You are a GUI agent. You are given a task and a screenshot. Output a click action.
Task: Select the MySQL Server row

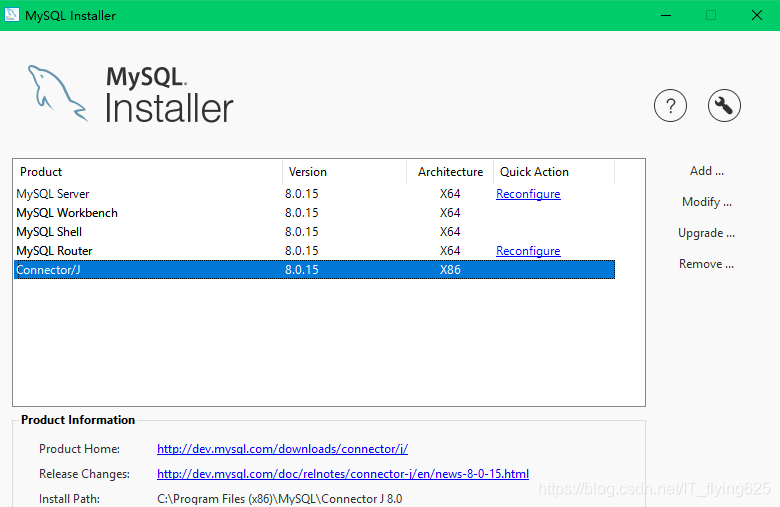pyautogui.click(x=314, y=194)
